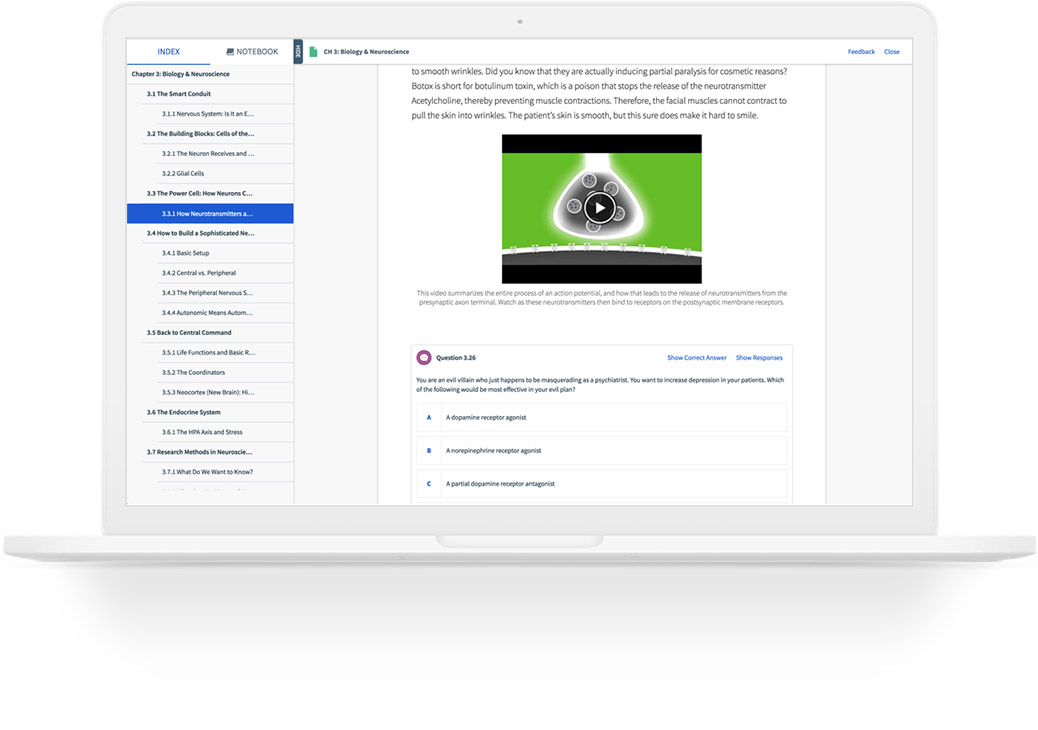The width and height of the screenshot is (1038, 730).
Task: Select answer B norepinephrine receptor agonist
Action: (x=602, y=451)
